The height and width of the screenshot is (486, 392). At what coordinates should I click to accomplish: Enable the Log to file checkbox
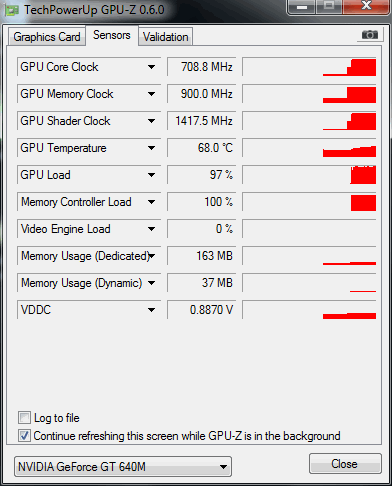[x=24, y=418]
